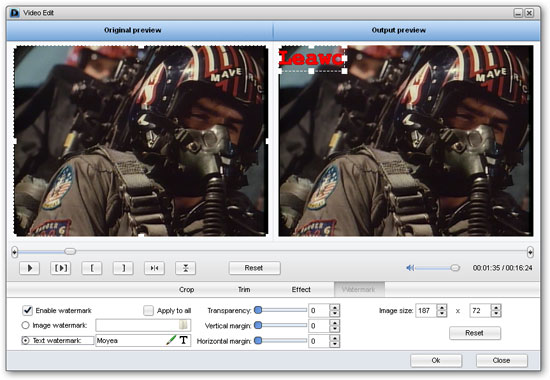The width and height of the screenshot is (550, 380).
Task: Set the trim end point bracket button
Action: click(x=123, y=268)
